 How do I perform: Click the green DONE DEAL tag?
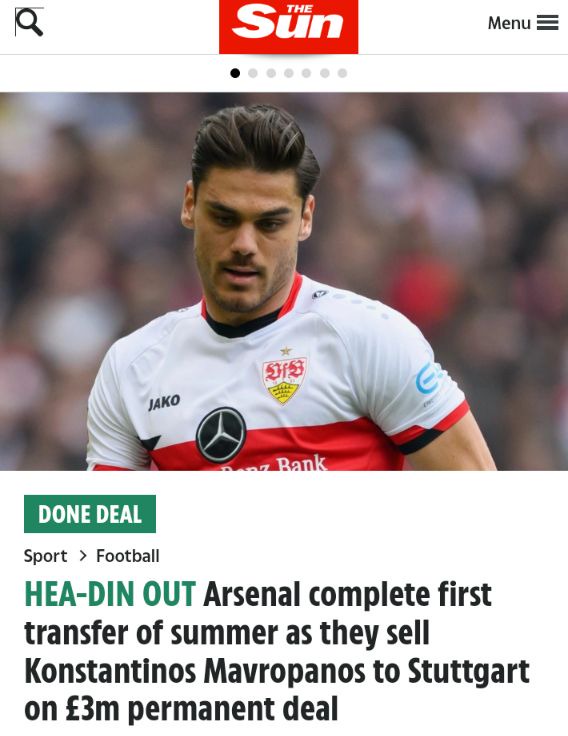(90, 514)
